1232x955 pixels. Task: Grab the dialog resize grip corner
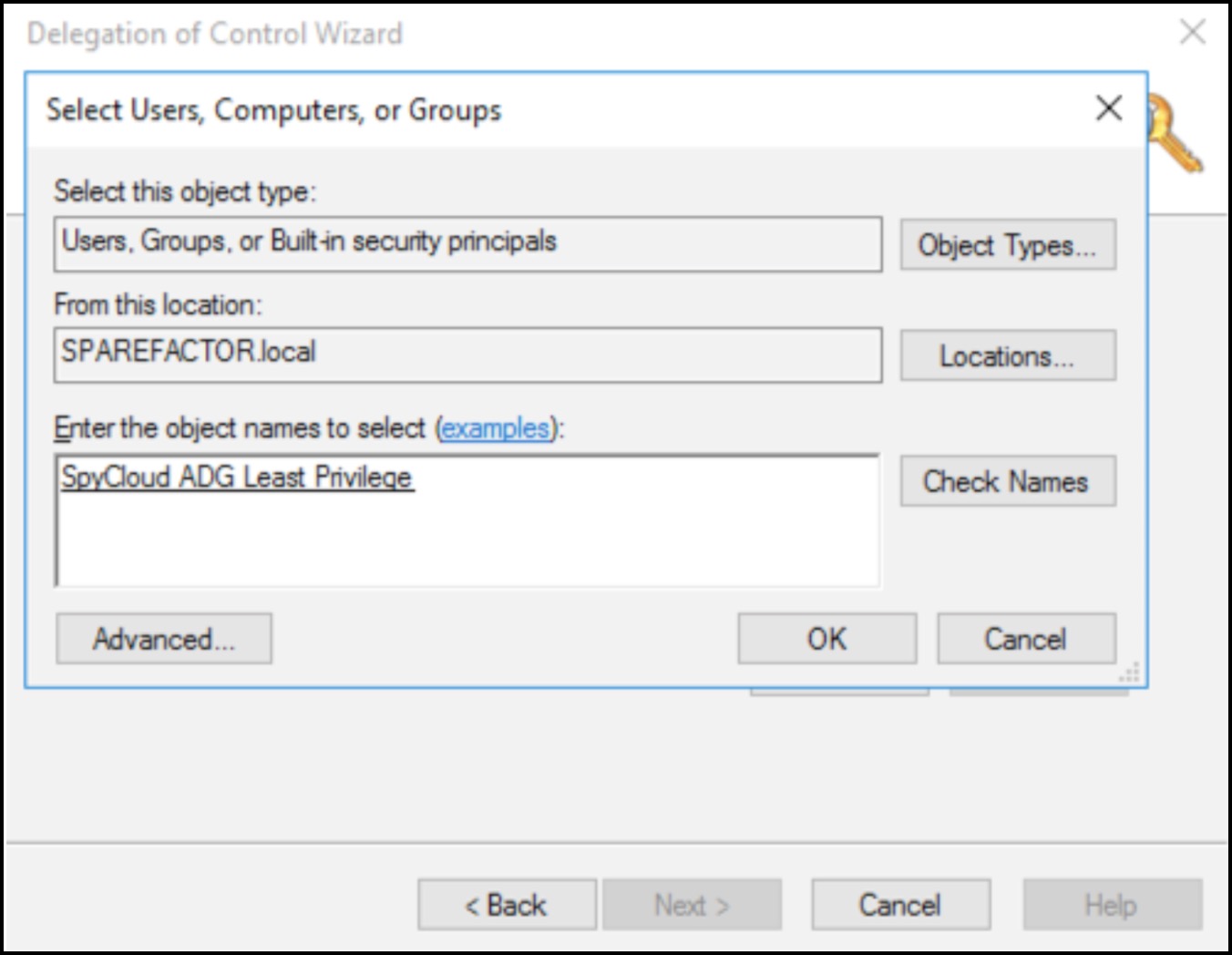(x=1131, y=673)
